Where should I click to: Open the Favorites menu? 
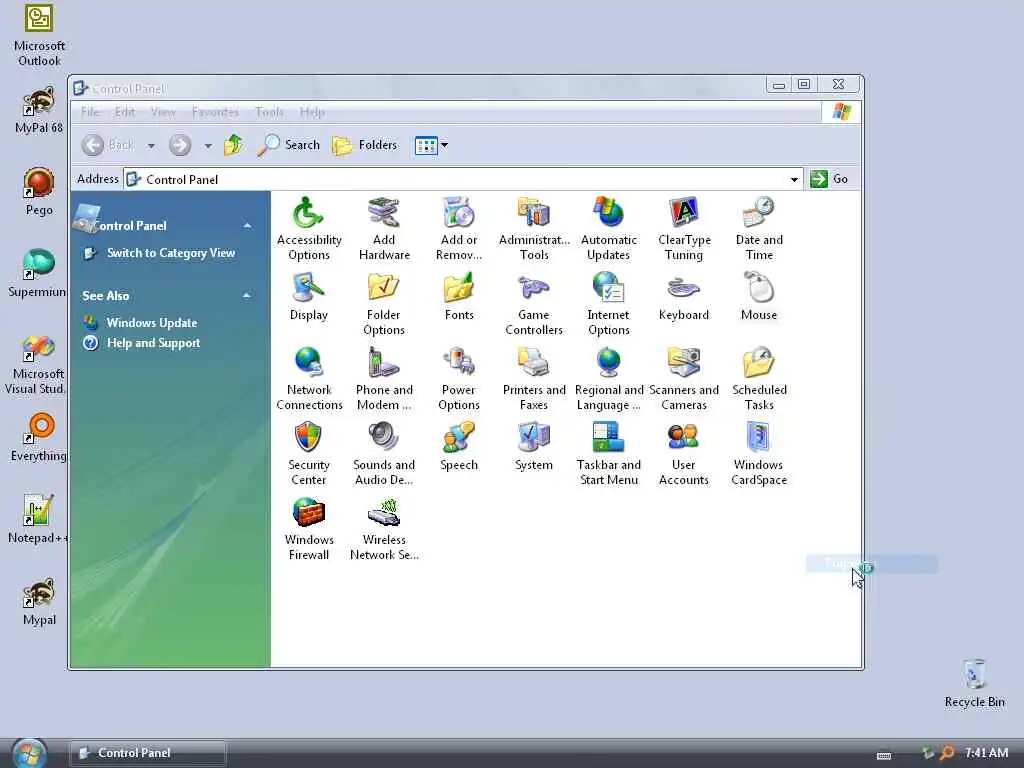(215, 112)
